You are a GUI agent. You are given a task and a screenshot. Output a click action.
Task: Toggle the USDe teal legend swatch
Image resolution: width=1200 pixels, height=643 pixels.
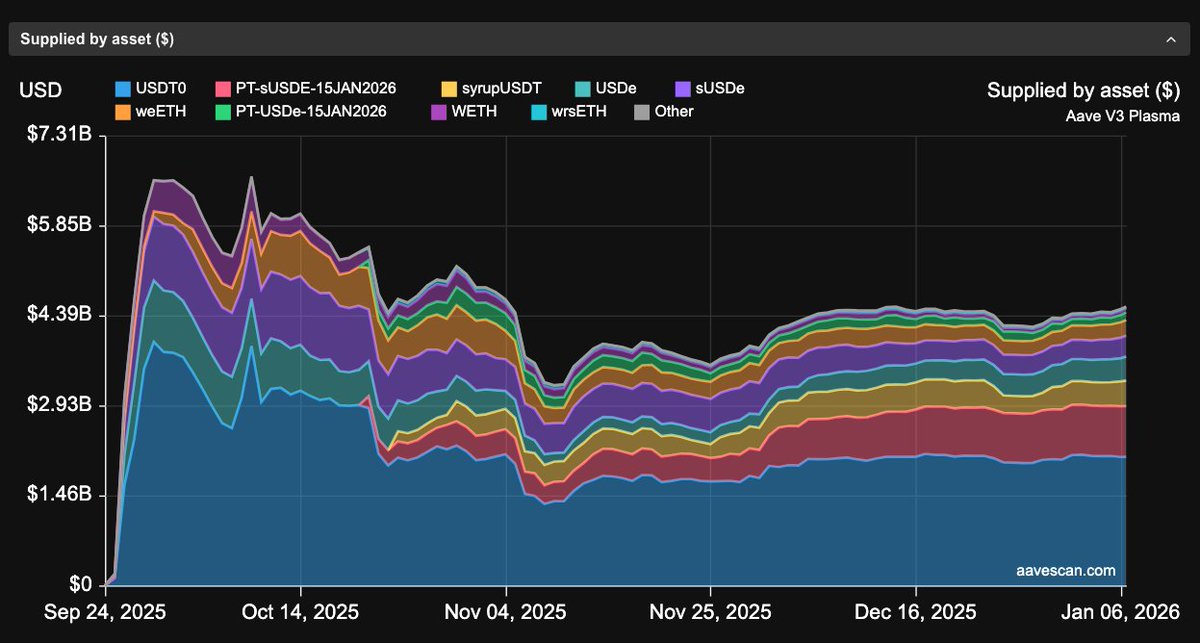point(582,89)
